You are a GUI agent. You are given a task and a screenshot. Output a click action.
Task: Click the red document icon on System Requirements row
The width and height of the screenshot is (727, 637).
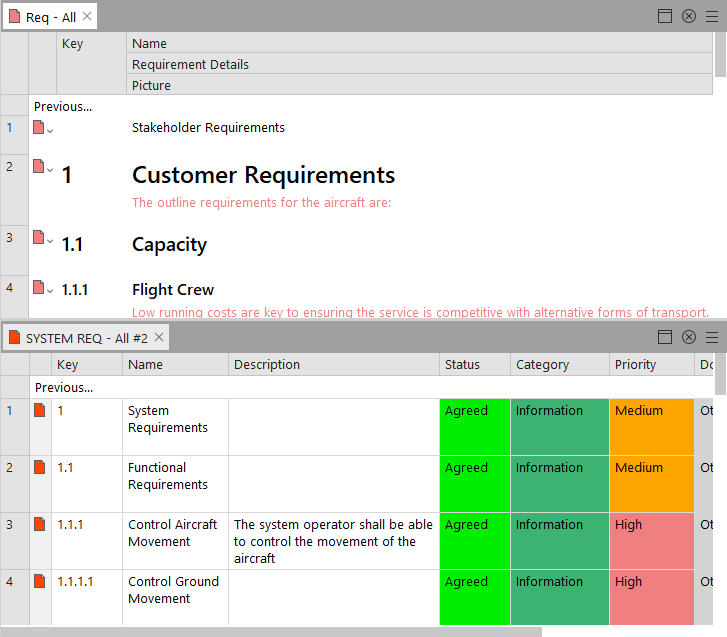40,410
